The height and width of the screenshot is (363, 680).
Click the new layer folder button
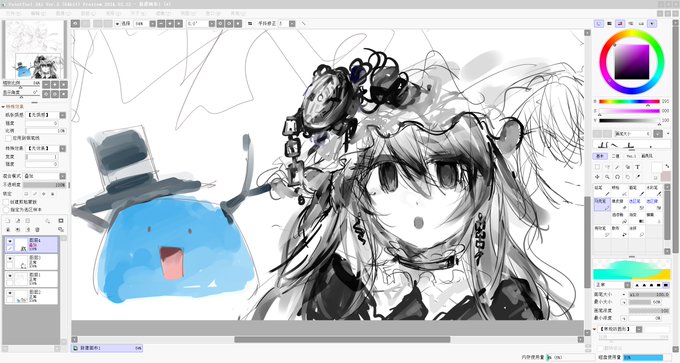coord(28,220)
